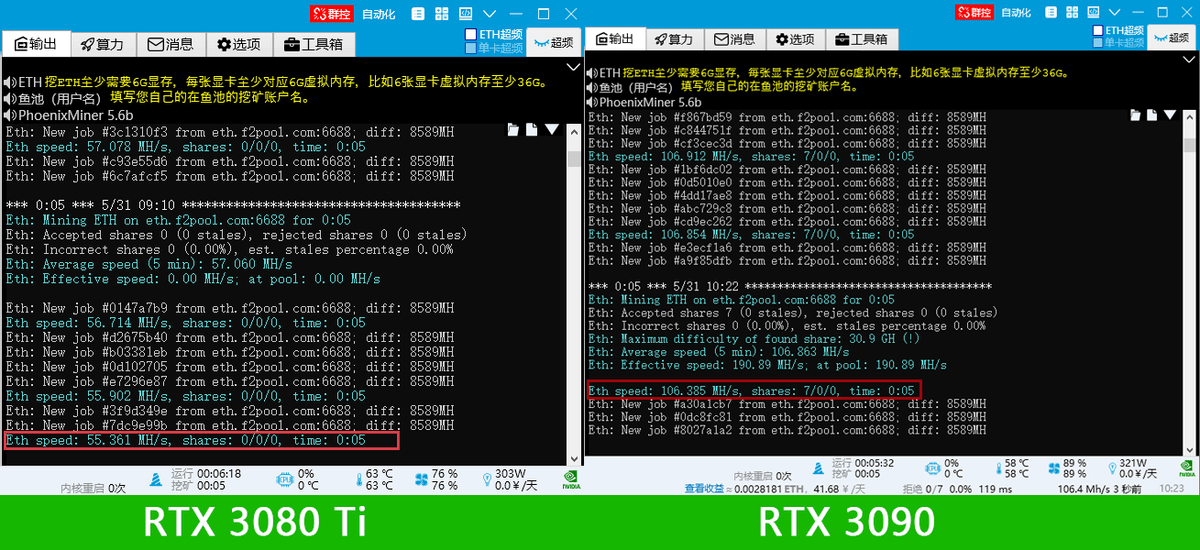
Task: Click the fan icon showing 76 %
Action: (421, 480)
